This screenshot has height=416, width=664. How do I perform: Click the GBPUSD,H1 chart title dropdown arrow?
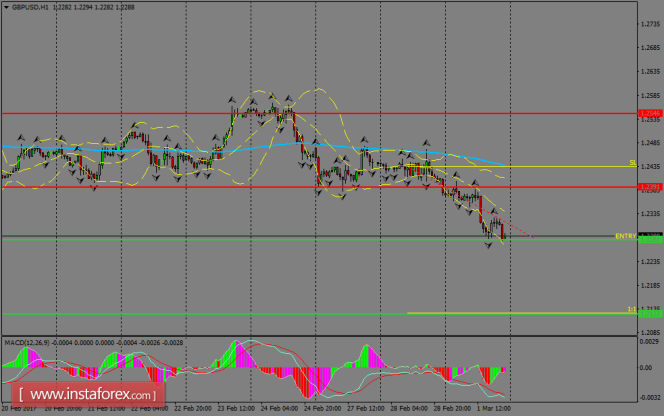point(6,7)
